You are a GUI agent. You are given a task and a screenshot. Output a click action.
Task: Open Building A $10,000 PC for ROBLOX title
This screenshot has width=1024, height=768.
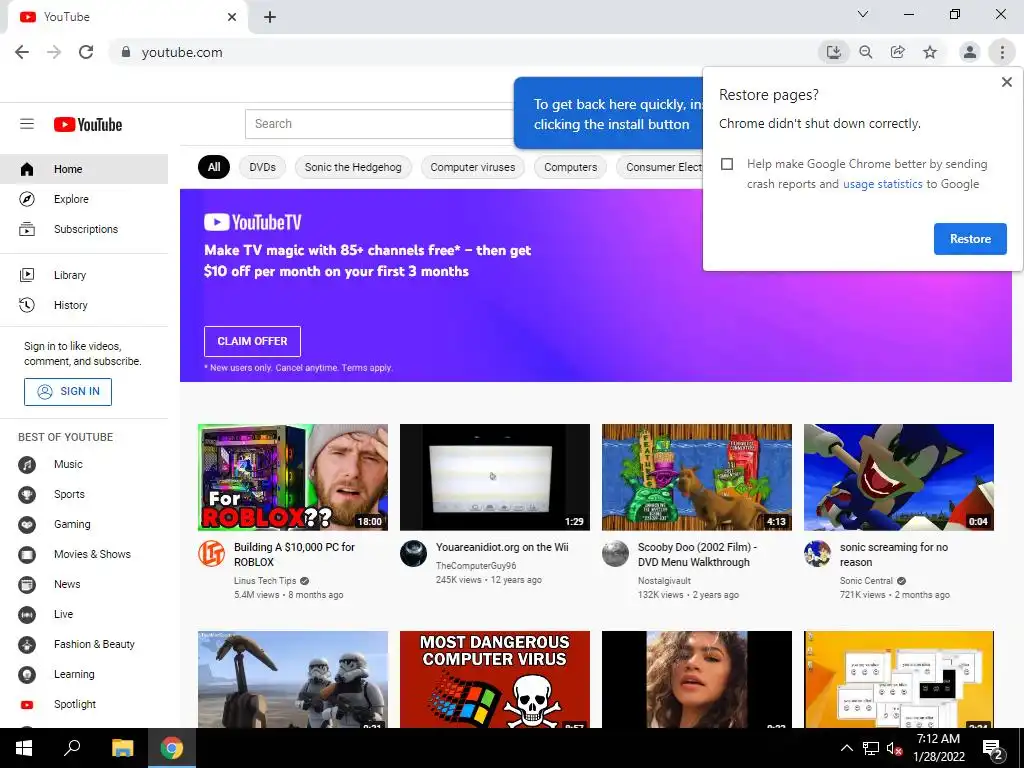click(294, 554)
